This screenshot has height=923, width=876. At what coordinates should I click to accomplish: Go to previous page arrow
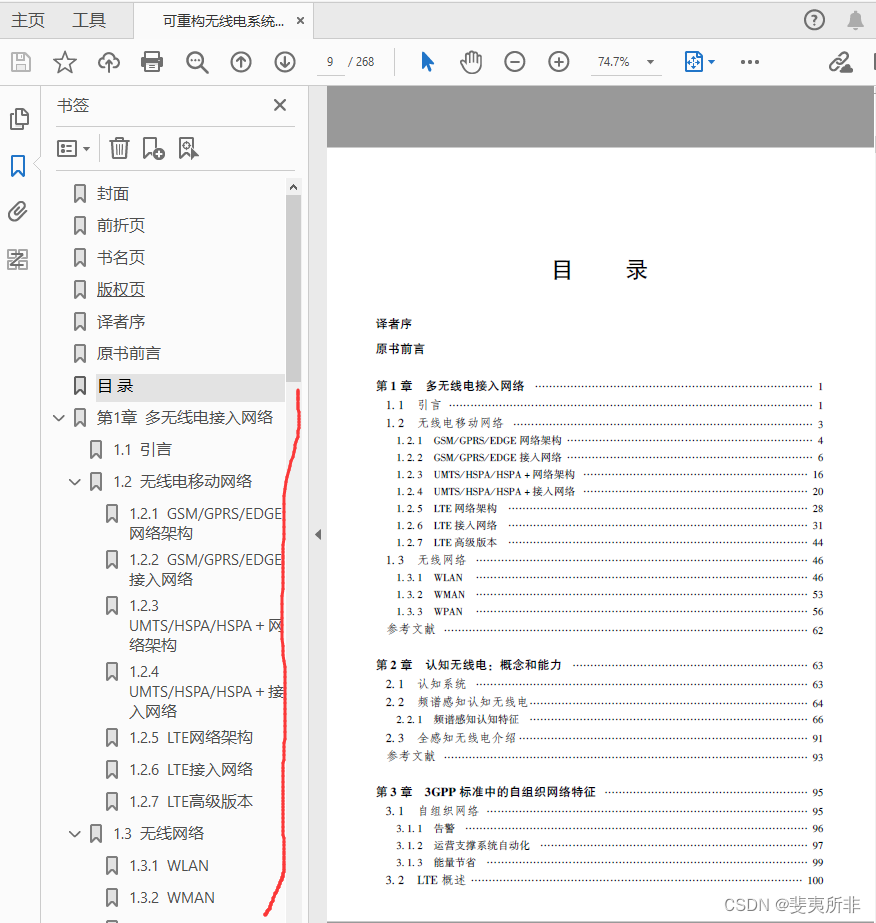pos(241,62)
